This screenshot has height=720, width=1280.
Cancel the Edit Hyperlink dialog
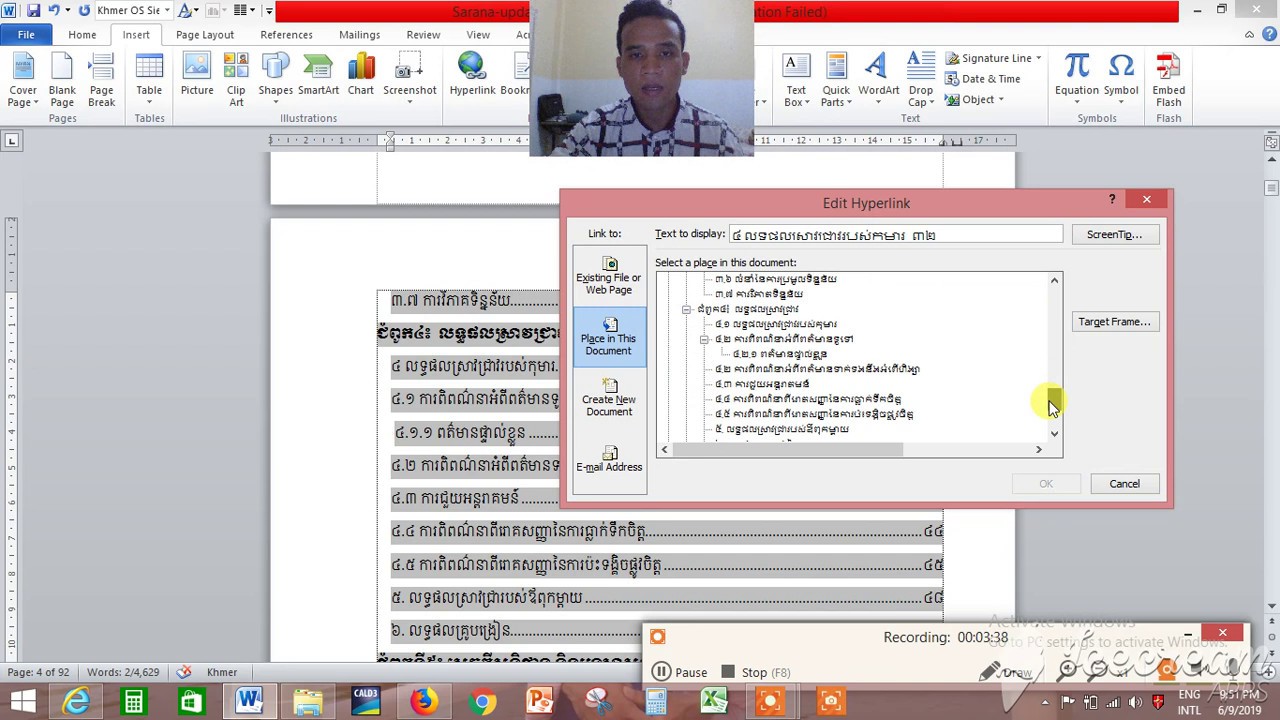click(1124, 484)
